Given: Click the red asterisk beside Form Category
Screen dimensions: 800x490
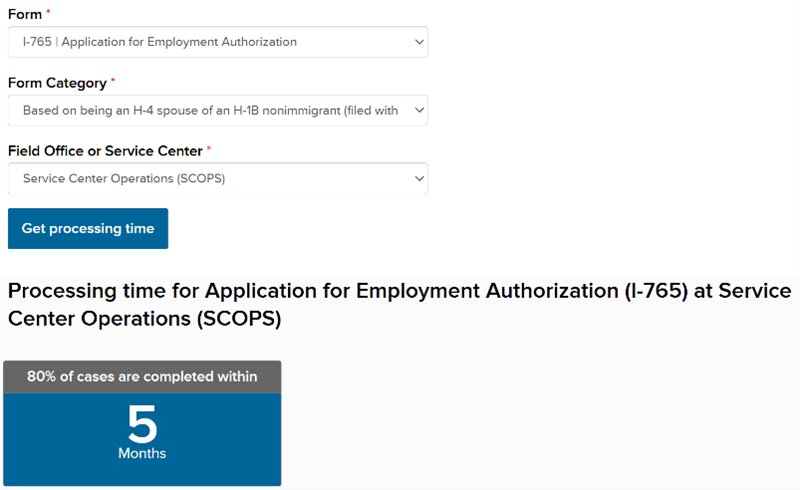Looking at the screenshot, I should 113,82.
